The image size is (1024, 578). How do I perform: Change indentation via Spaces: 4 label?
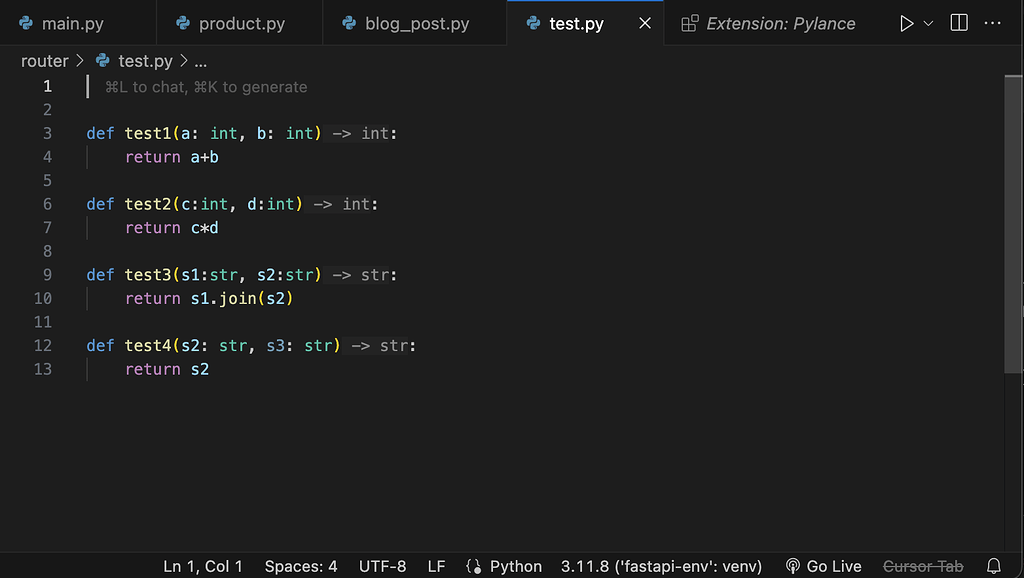click(301, 565)
